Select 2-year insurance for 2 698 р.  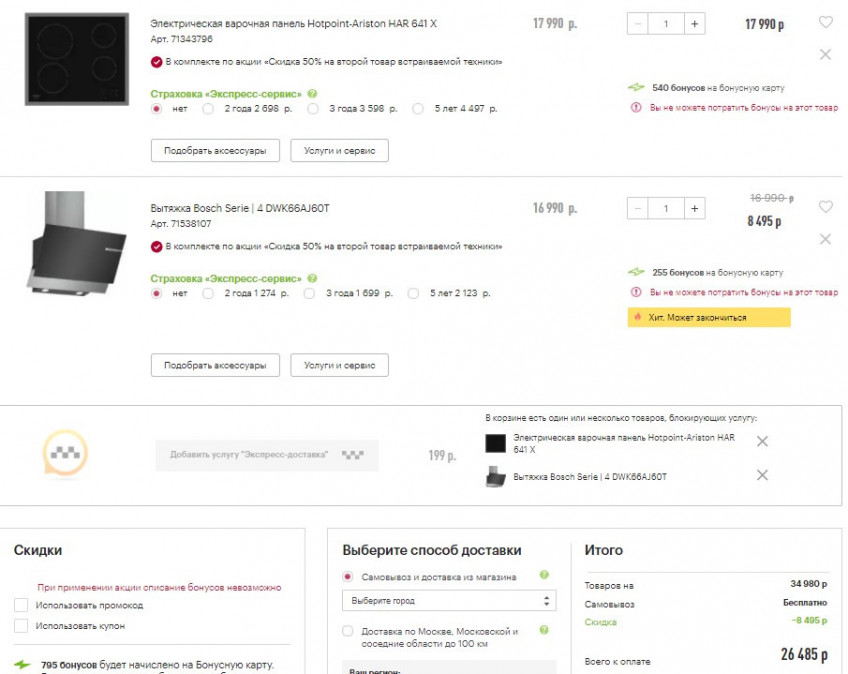[x=208, y=109]
